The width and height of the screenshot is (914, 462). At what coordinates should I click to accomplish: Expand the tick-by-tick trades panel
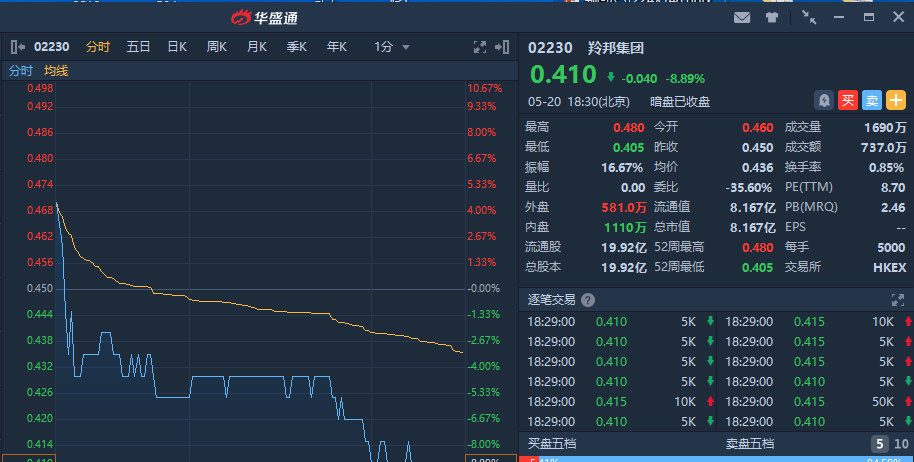(x=898, y=300)
